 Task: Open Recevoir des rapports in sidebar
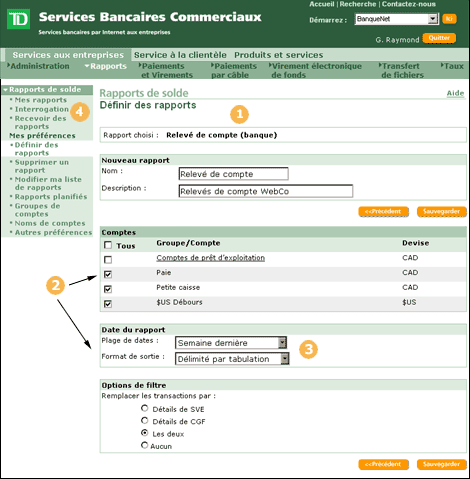pyautogui.click(x=40, y=122)
